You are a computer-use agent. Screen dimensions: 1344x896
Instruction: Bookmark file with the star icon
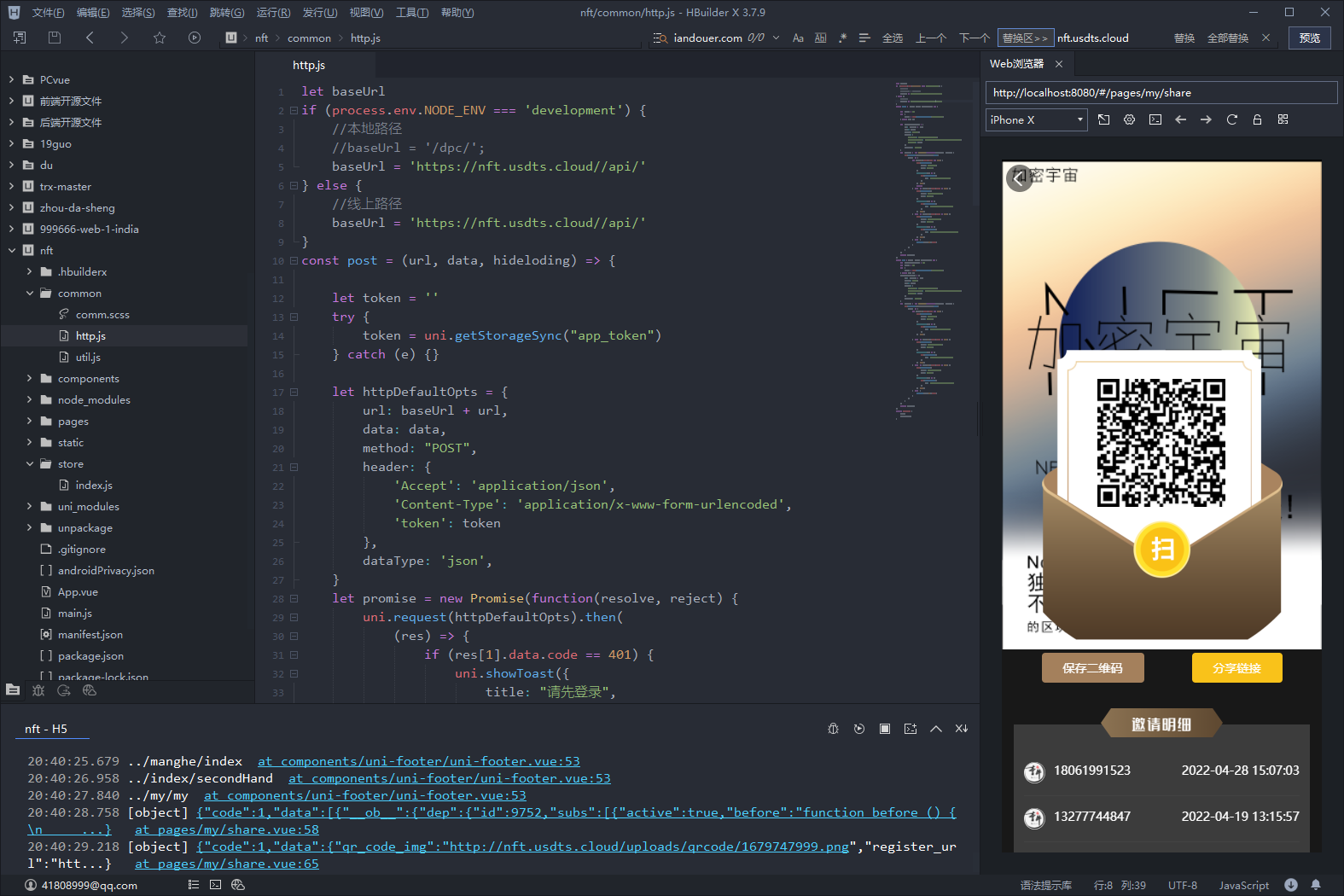pos(160,38)
